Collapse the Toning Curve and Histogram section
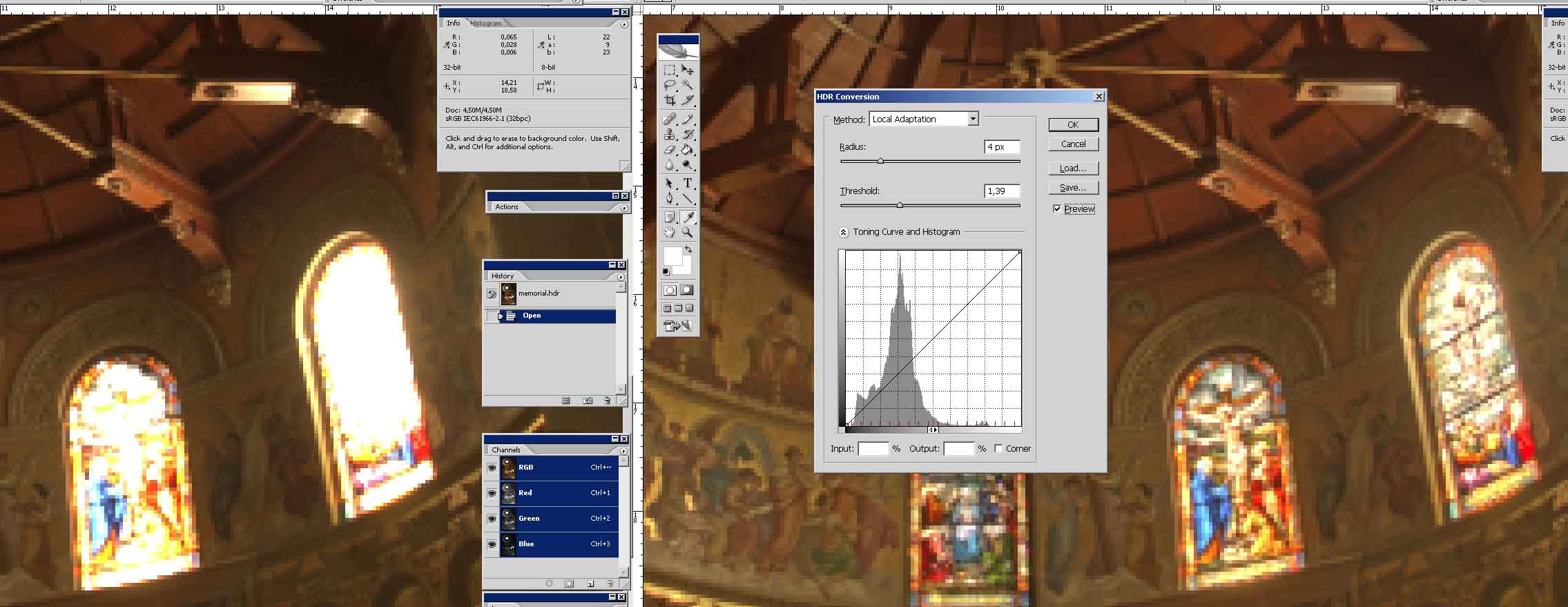1568x607 pixels. coord(843,232)
